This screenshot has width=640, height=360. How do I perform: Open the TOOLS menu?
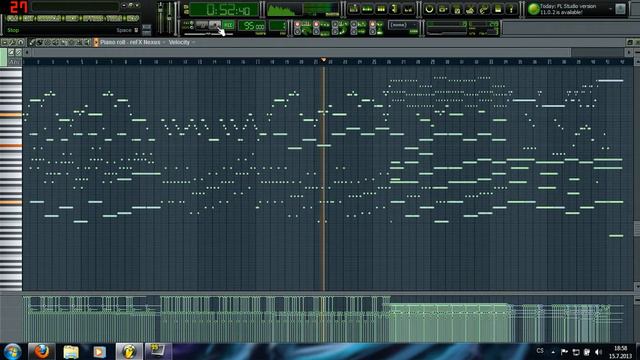114,18
